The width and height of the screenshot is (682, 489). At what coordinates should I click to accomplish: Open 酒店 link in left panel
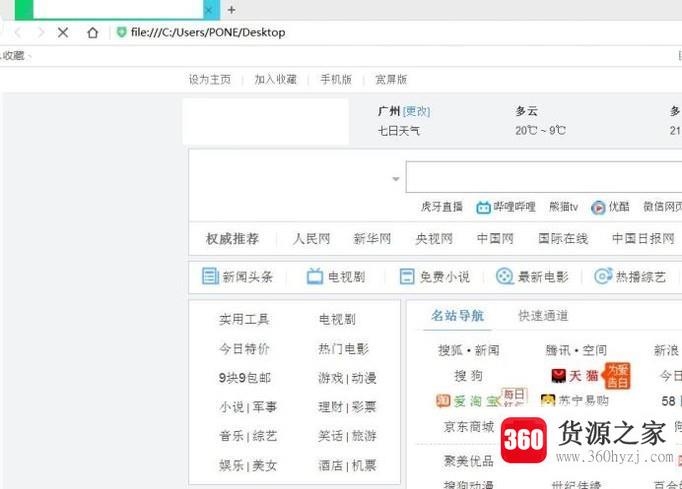pos(331,466)
